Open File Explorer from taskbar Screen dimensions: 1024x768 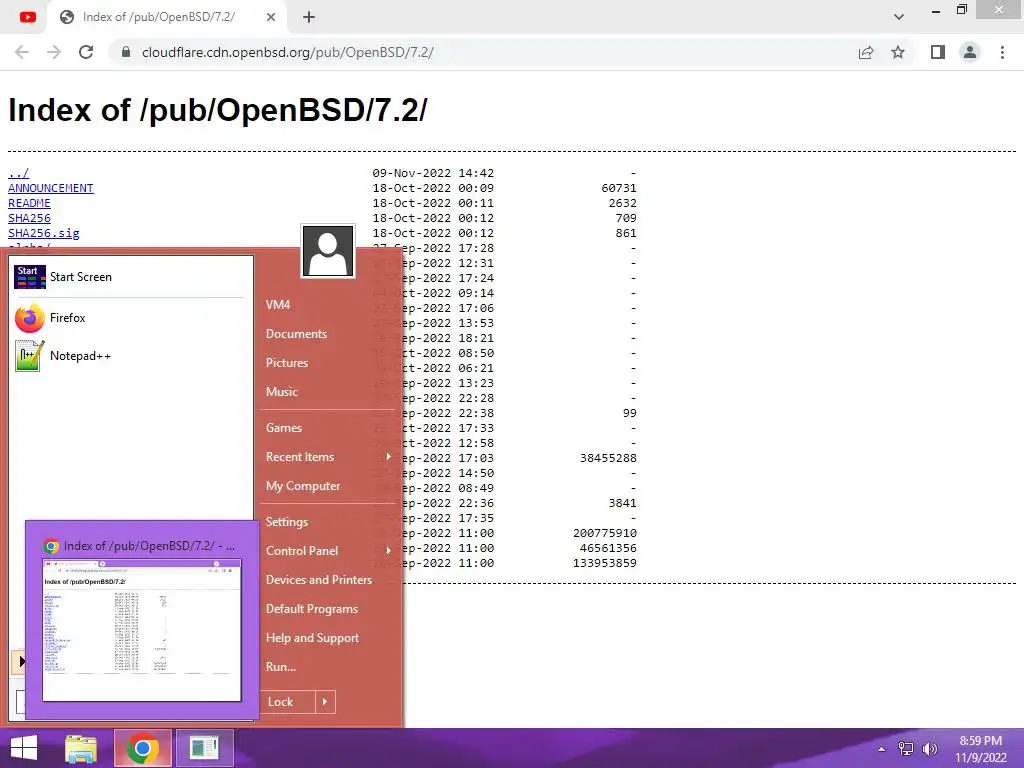point(81,748)
